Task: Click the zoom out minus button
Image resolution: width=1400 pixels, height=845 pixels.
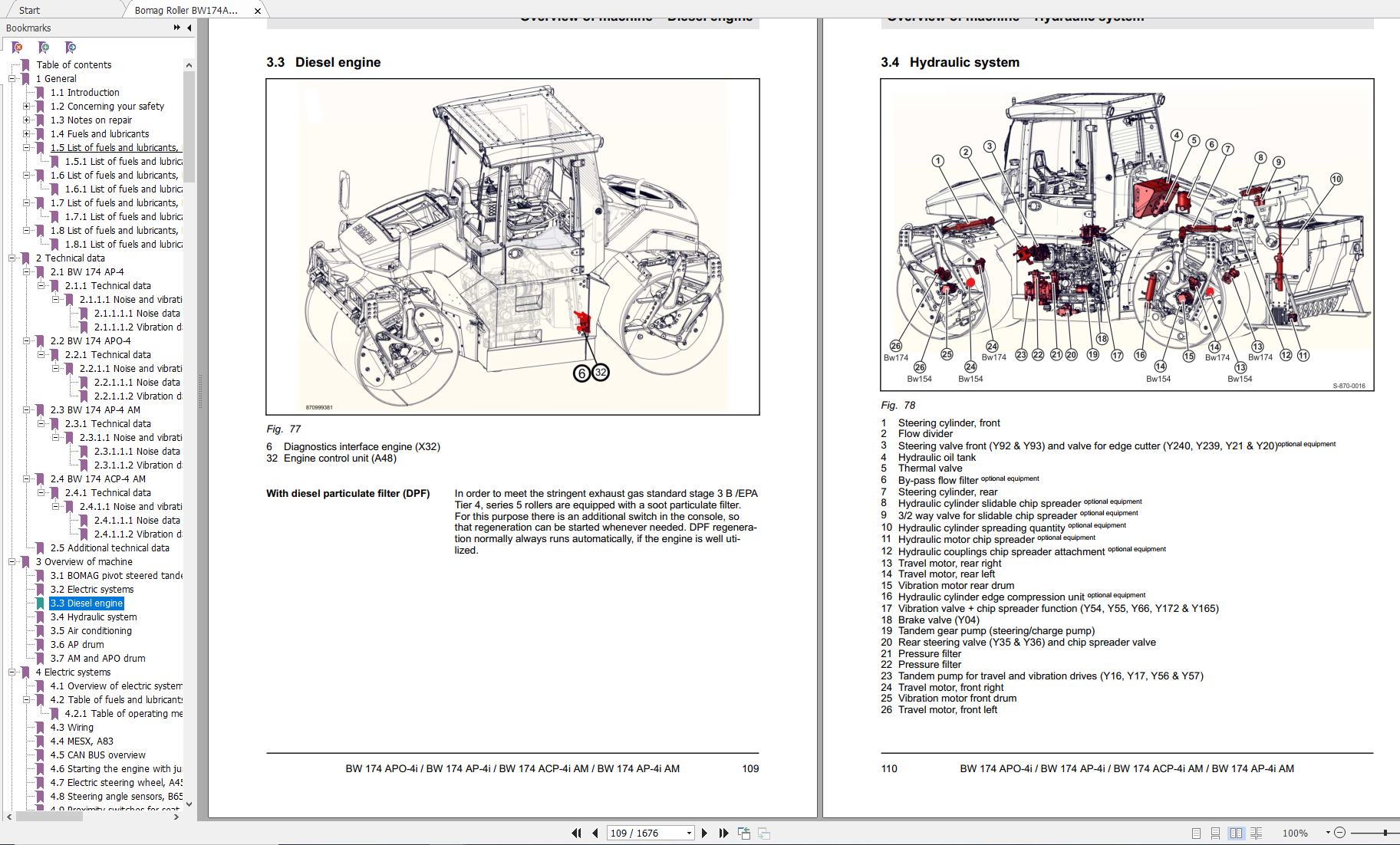Action: point(1340,833)
